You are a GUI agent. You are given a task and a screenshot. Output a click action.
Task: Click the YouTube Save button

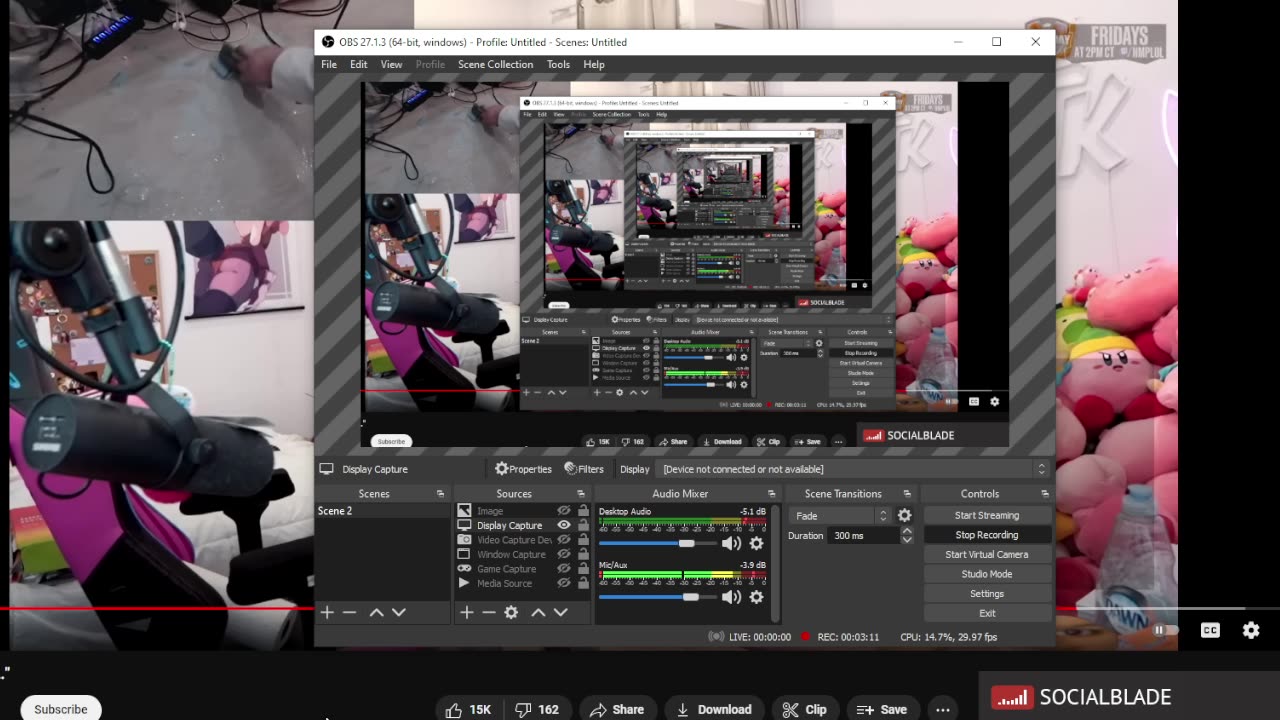(x=882, y=709)
